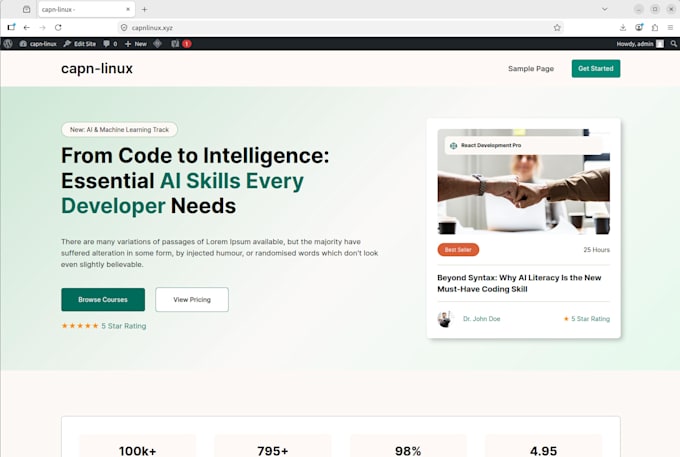Viewport: 680px width, 457px height.
Task: Open the Extensions puzzle icon
Action: (x=655, y=27)
